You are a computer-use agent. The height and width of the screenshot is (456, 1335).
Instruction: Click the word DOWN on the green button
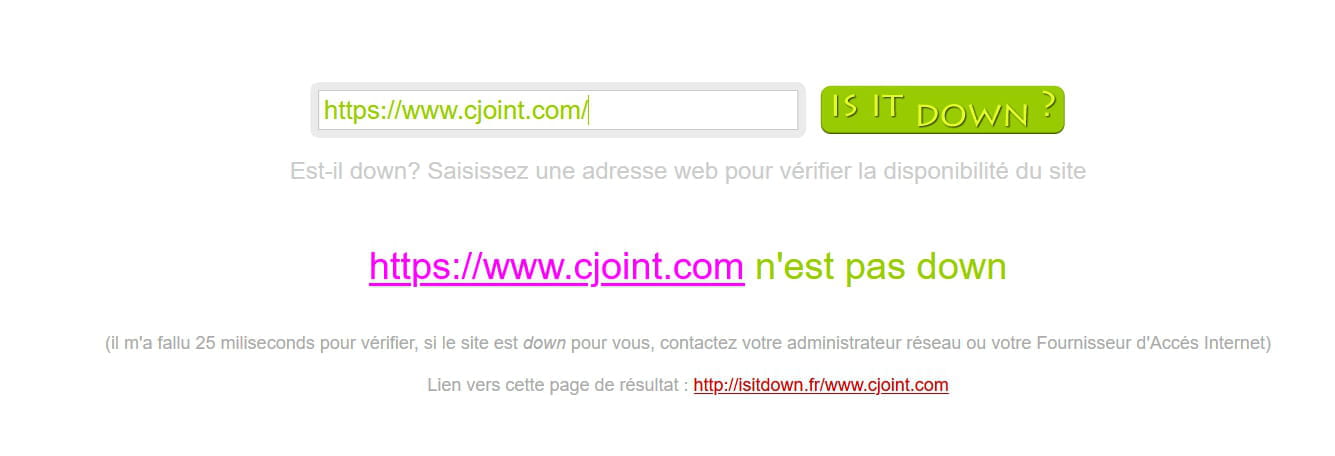coord(973,114)
